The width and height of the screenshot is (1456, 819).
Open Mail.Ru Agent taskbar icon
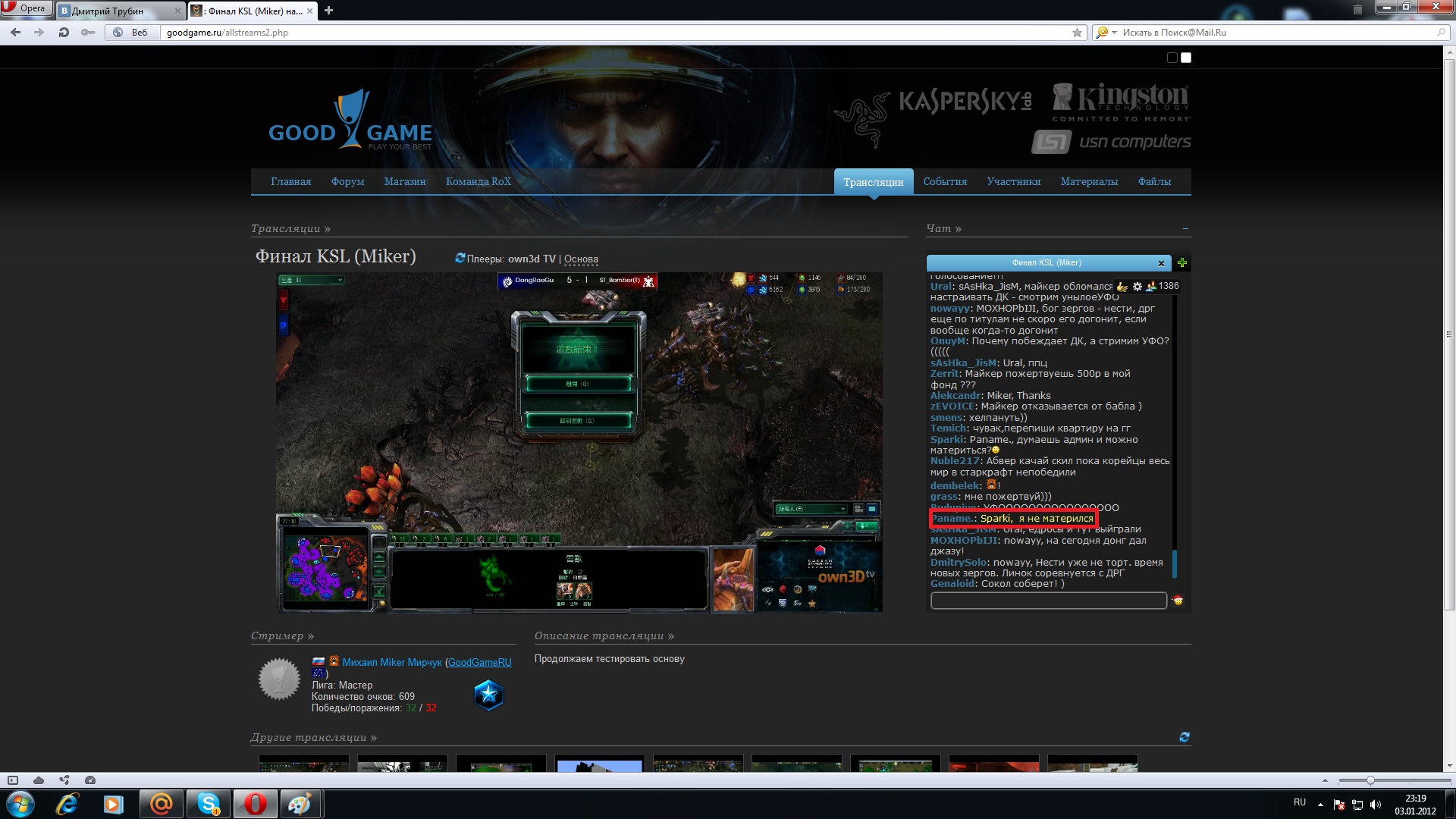(161, 804)
